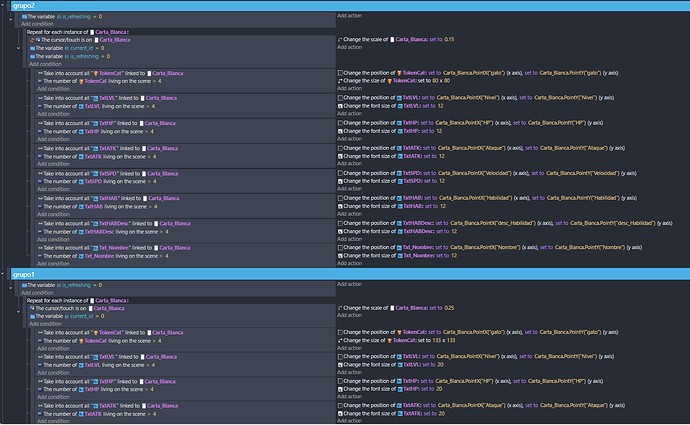Screen dimensions: 690x425
Task: Click the font size icon for TxtHAB action
Action: pos(341,205)
